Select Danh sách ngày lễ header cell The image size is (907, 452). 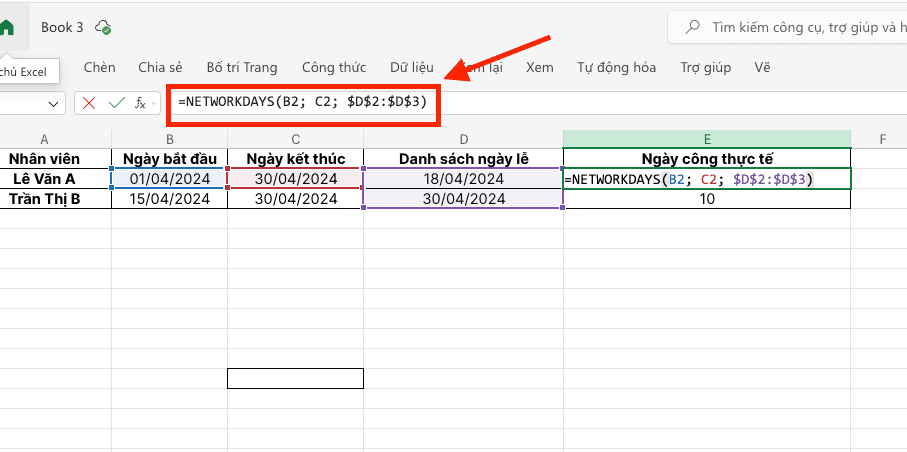[463, 159]
